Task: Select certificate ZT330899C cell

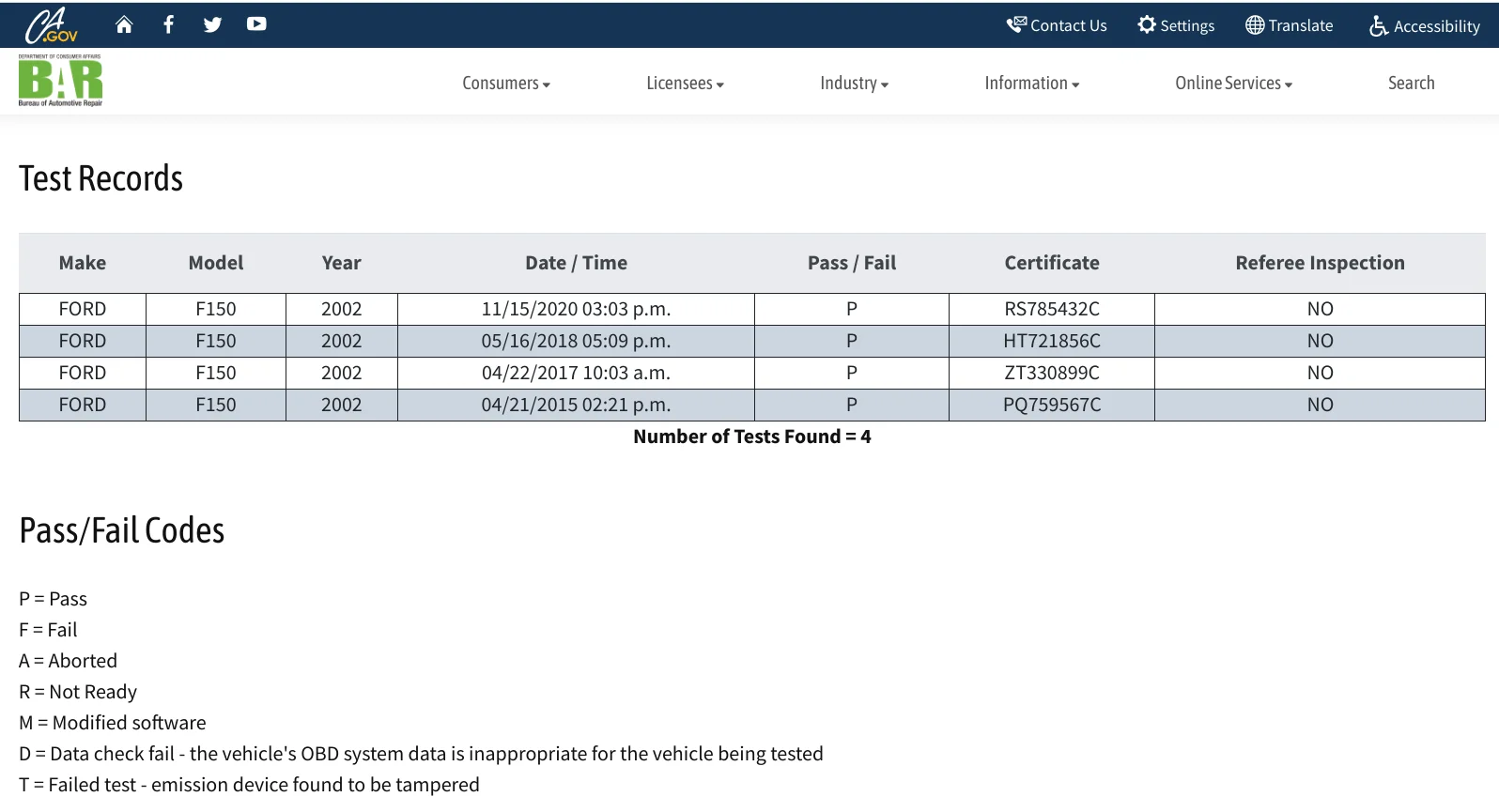Action: click(1052, 373)
